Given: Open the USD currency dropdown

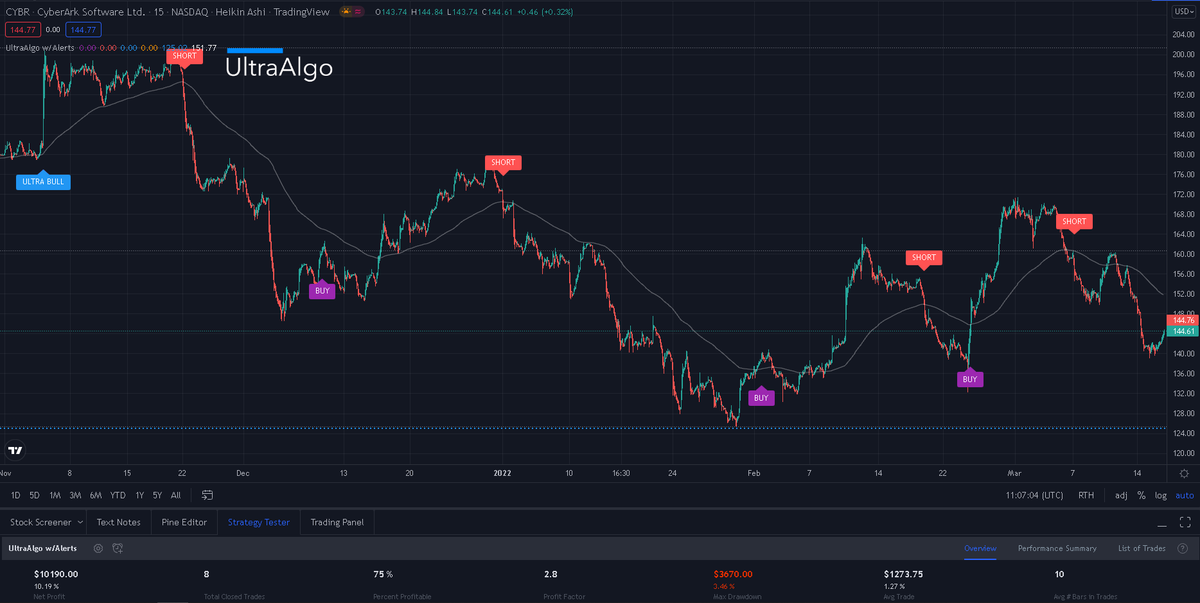Looking at the screenshot, I should point(1183,10).
